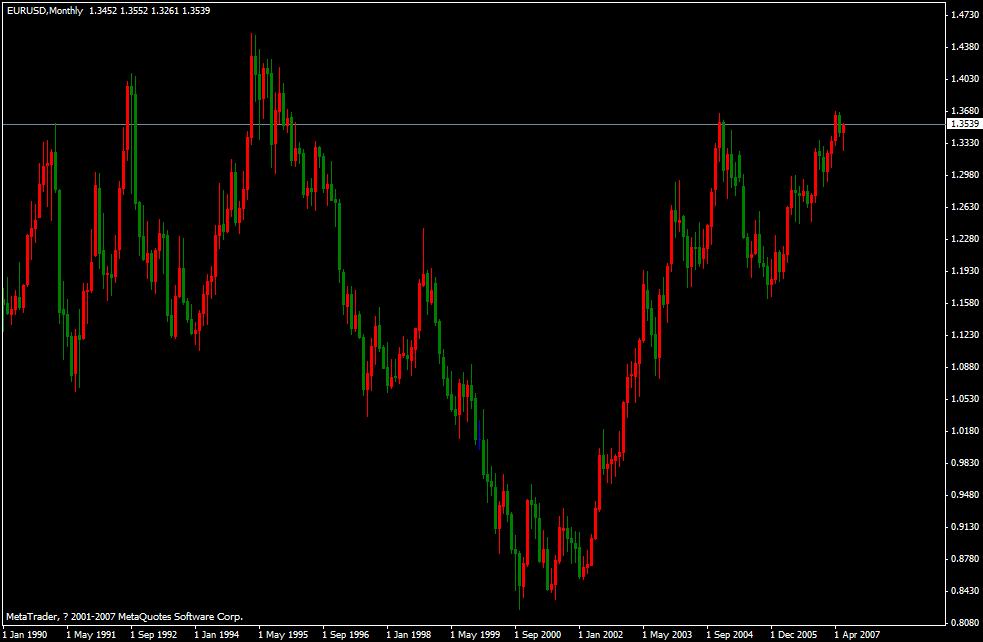Click the 1 Sep 1992 date label
Viewport: 983px width, 642px height.
pyautogui.click(x=152, y=634)
